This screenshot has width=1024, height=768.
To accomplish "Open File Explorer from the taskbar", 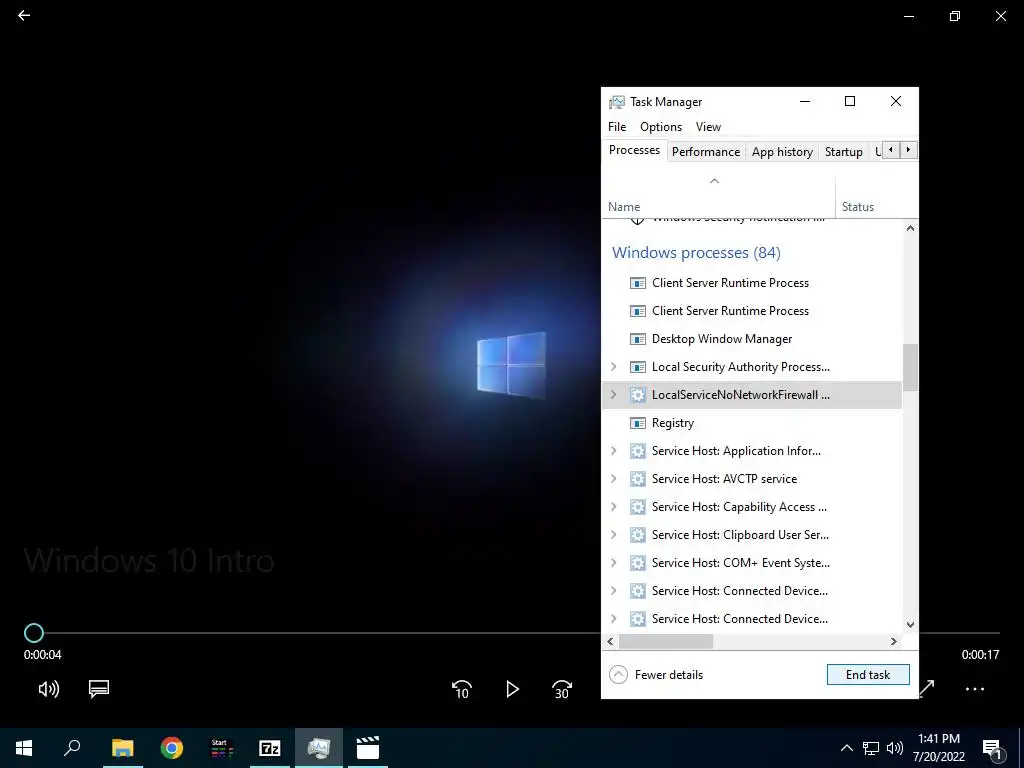I will pyautogui.click(x=123, y=748).
